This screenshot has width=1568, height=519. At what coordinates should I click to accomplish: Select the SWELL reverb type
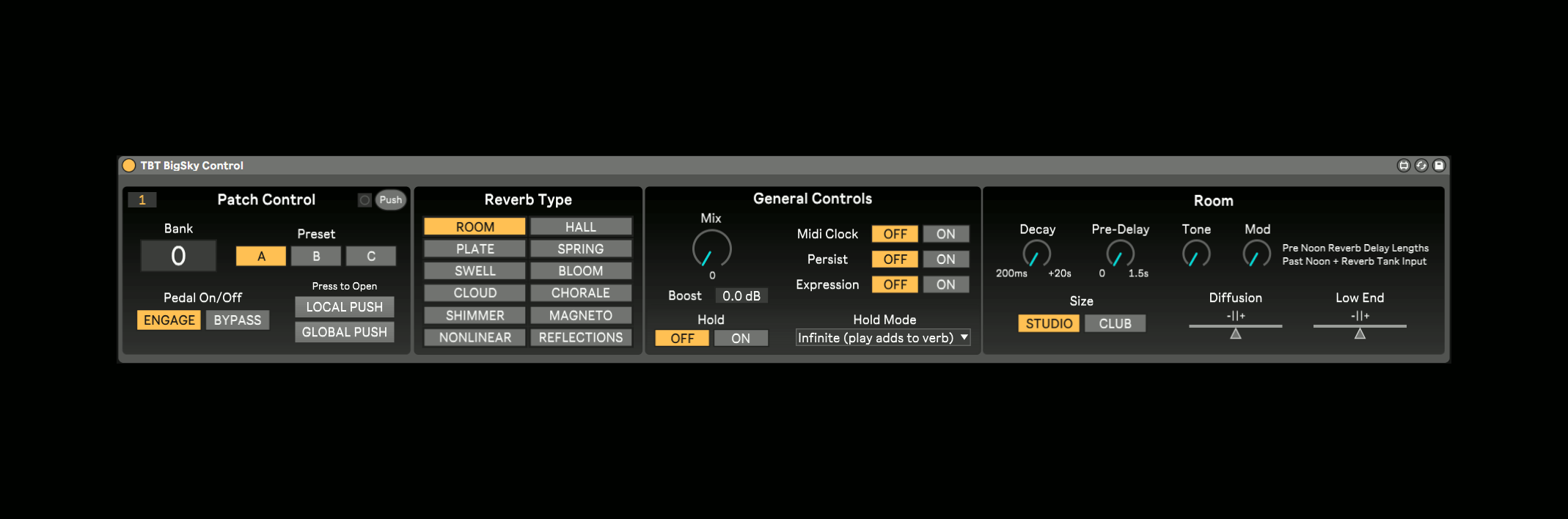pyautogui.click(x=475, y=271)
